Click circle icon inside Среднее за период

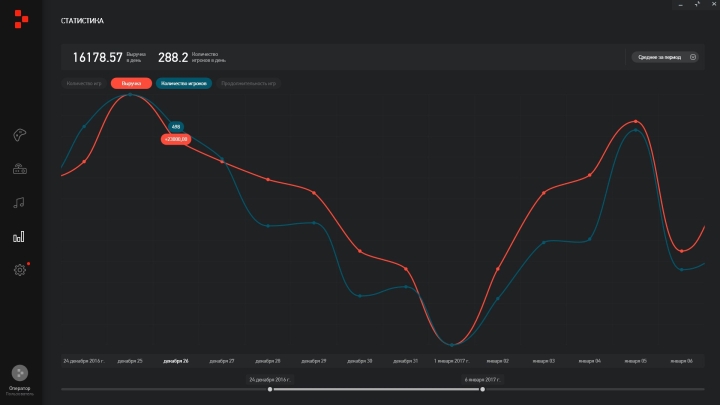(x=693, y=57)
